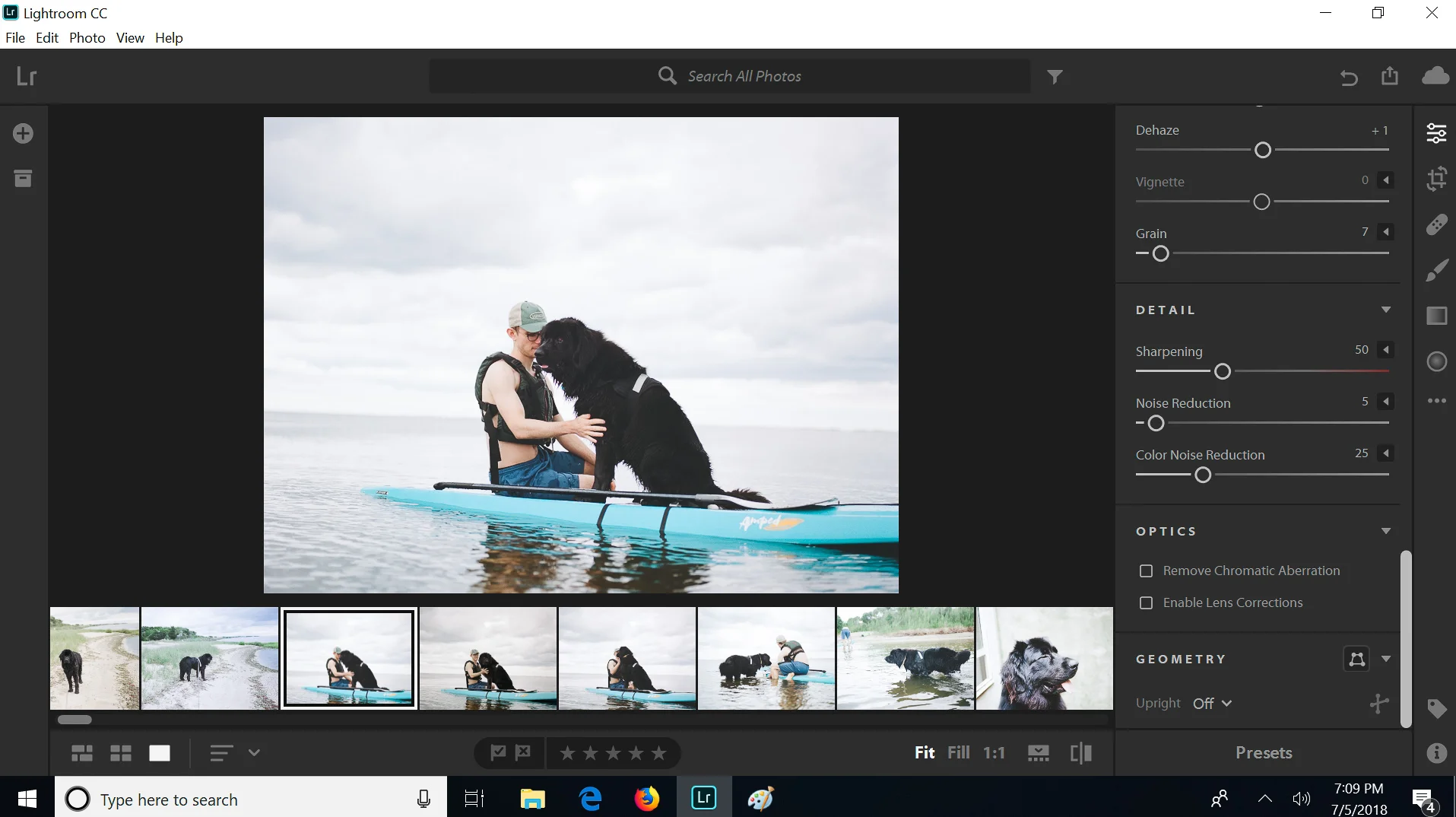Screen dimensions: 1456x817
Task: Check cloud sync status icon
Action: pos(1435,75)
